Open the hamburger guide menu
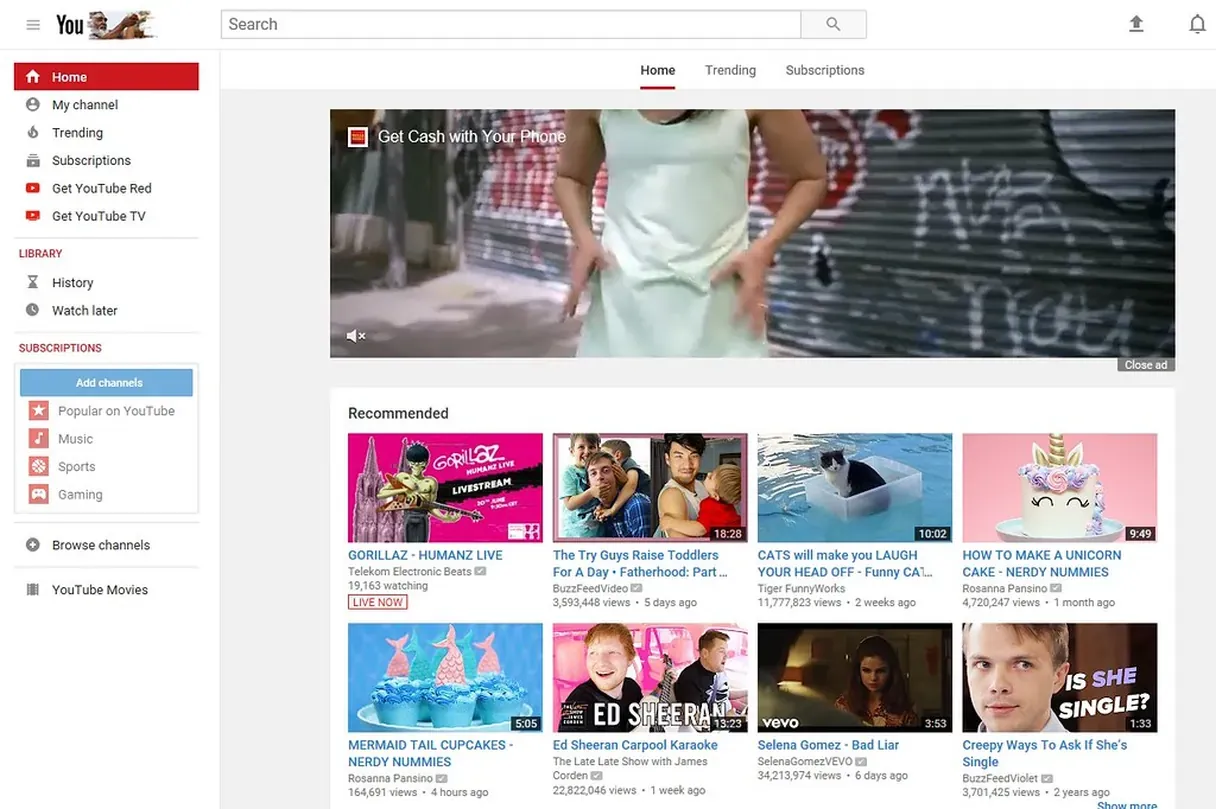 tap(33, 25)
